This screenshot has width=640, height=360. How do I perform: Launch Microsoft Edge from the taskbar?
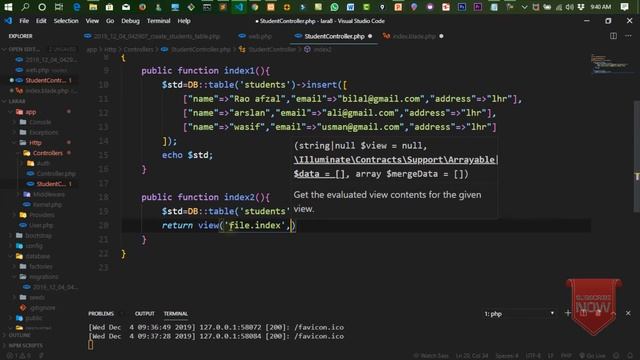[77, 7]
